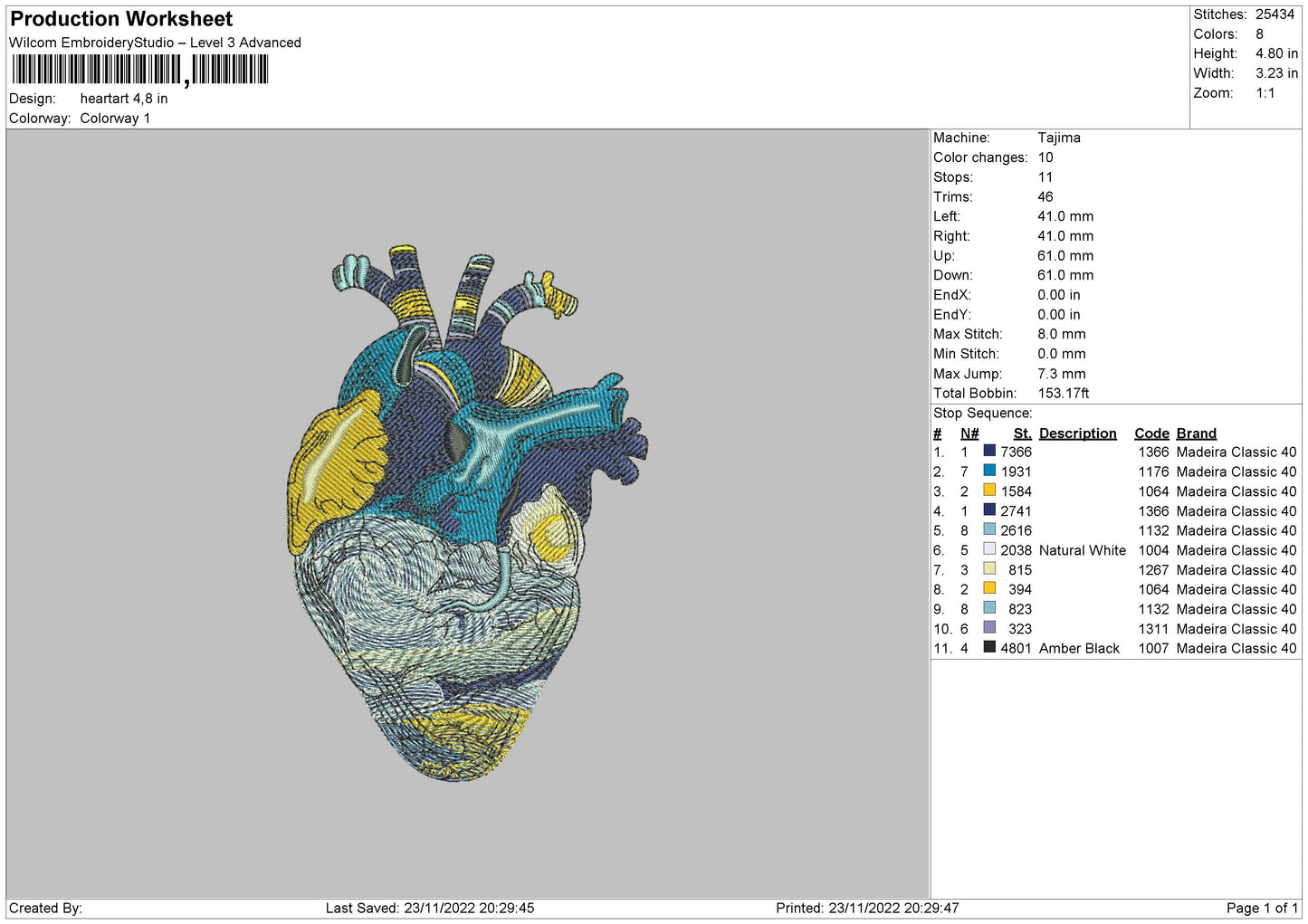Click the Trims value 46

click(1045, 196)
